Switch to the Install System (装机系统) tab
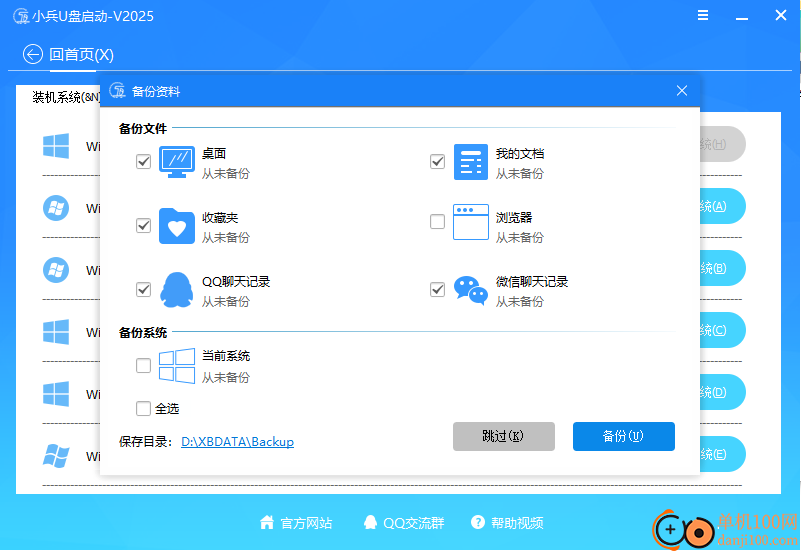The image size is (801, 551). coord(65,97)
